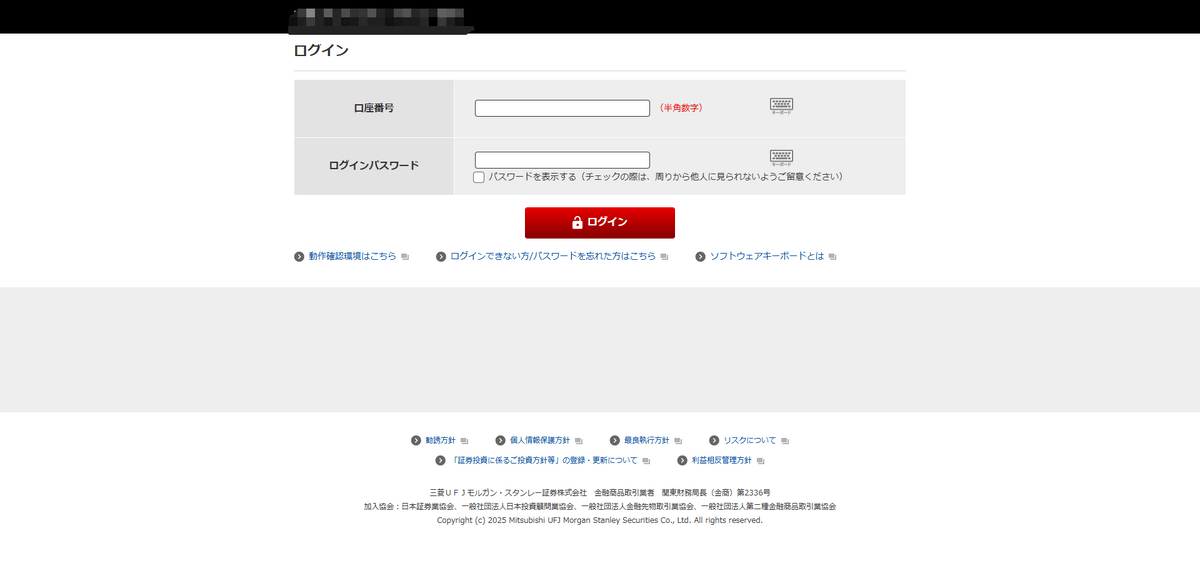Click new-window icon after 最良執行方針
Image resolution: width=1200 pixels, height=569 pixels.
point(678,441)
